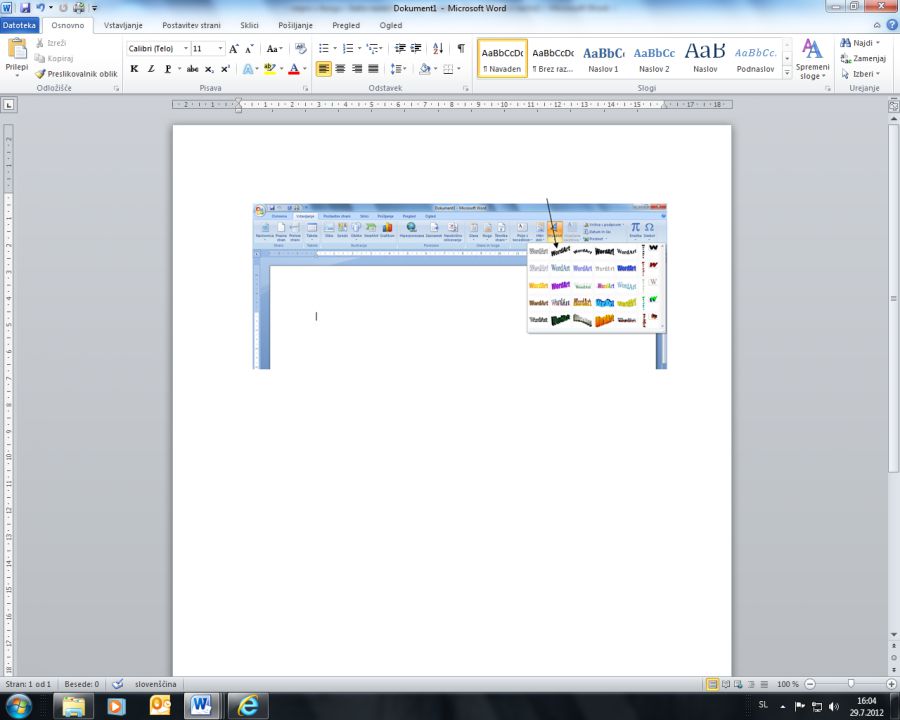900x720 pixels.
Task: Apply the Navaden style
Action: pyautogui.click(x=502, y=59)
